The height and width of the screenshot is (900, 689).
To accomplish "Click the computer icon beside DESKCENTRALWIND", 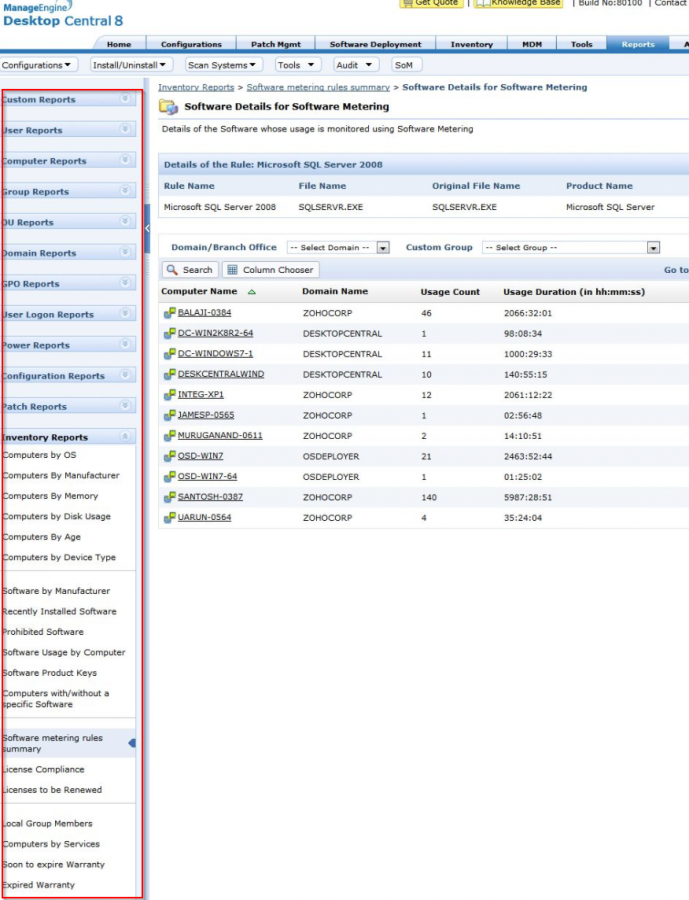I will pos(169,374).
